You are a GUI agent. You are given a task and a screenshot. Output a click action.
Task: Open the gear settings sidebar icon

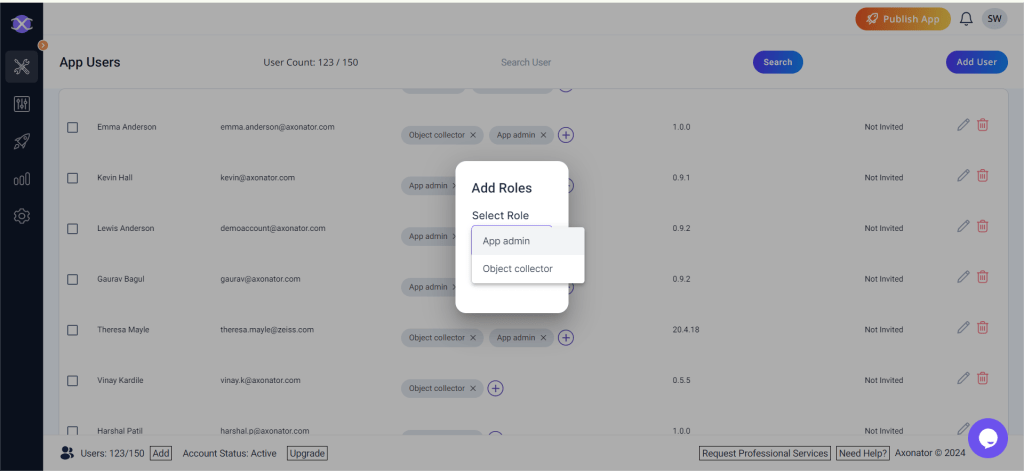pyautogui.click(x=22, y=216)
